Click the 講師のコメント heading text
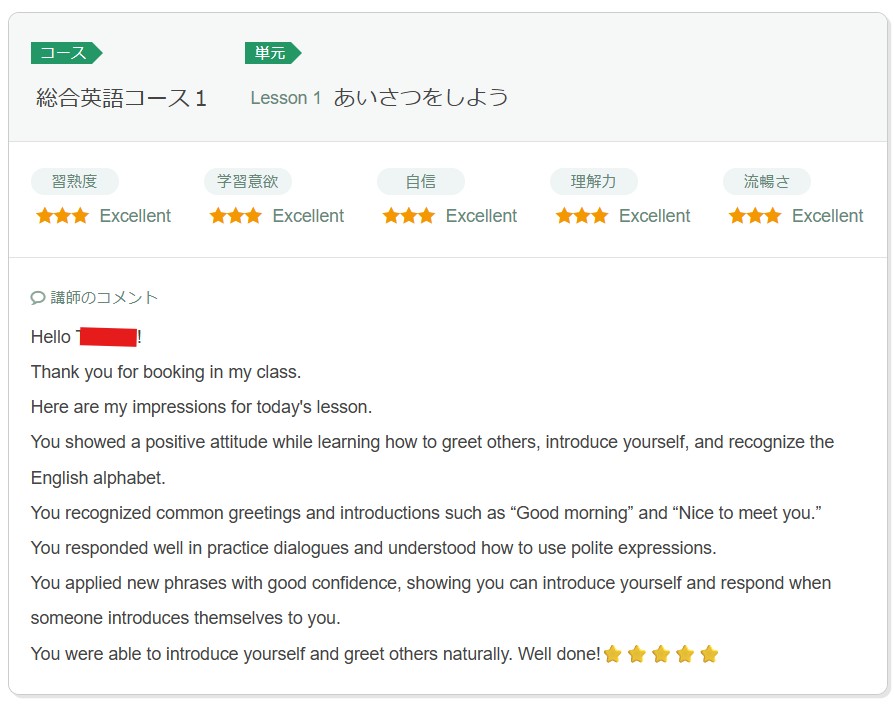 pos(104,298)
